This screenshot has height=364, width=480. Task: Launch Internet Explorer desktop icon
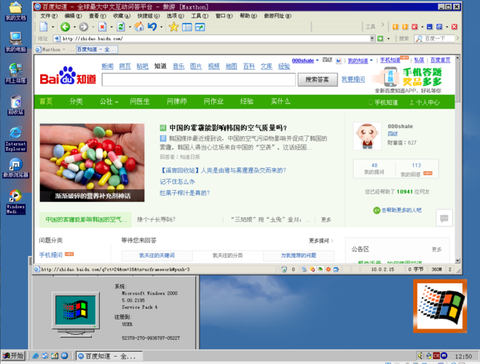point(16,139)
